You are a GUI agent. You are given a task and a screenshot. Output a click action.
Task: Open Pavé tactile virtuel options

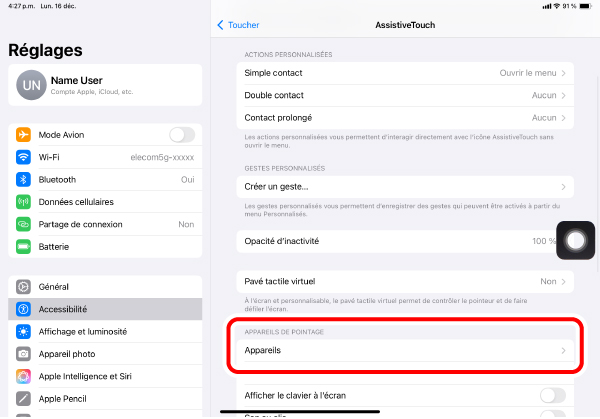[406, 282]
